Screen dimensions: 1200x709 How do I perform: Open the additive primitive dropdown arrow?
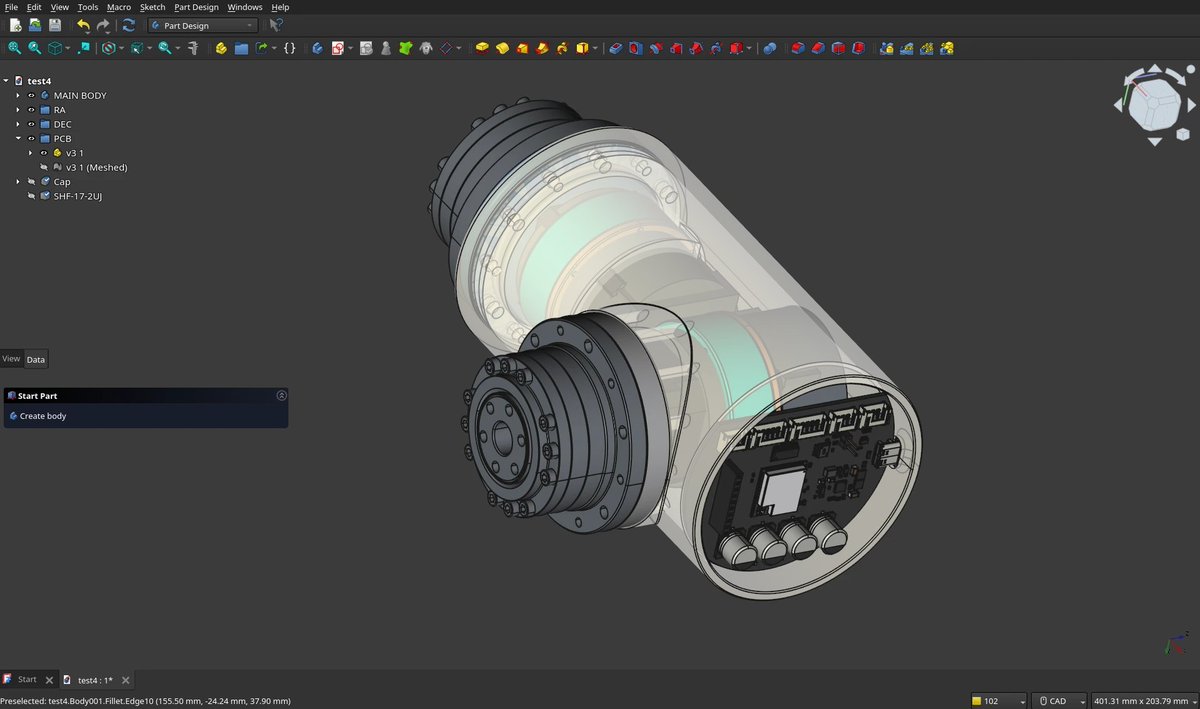[595, 47]
